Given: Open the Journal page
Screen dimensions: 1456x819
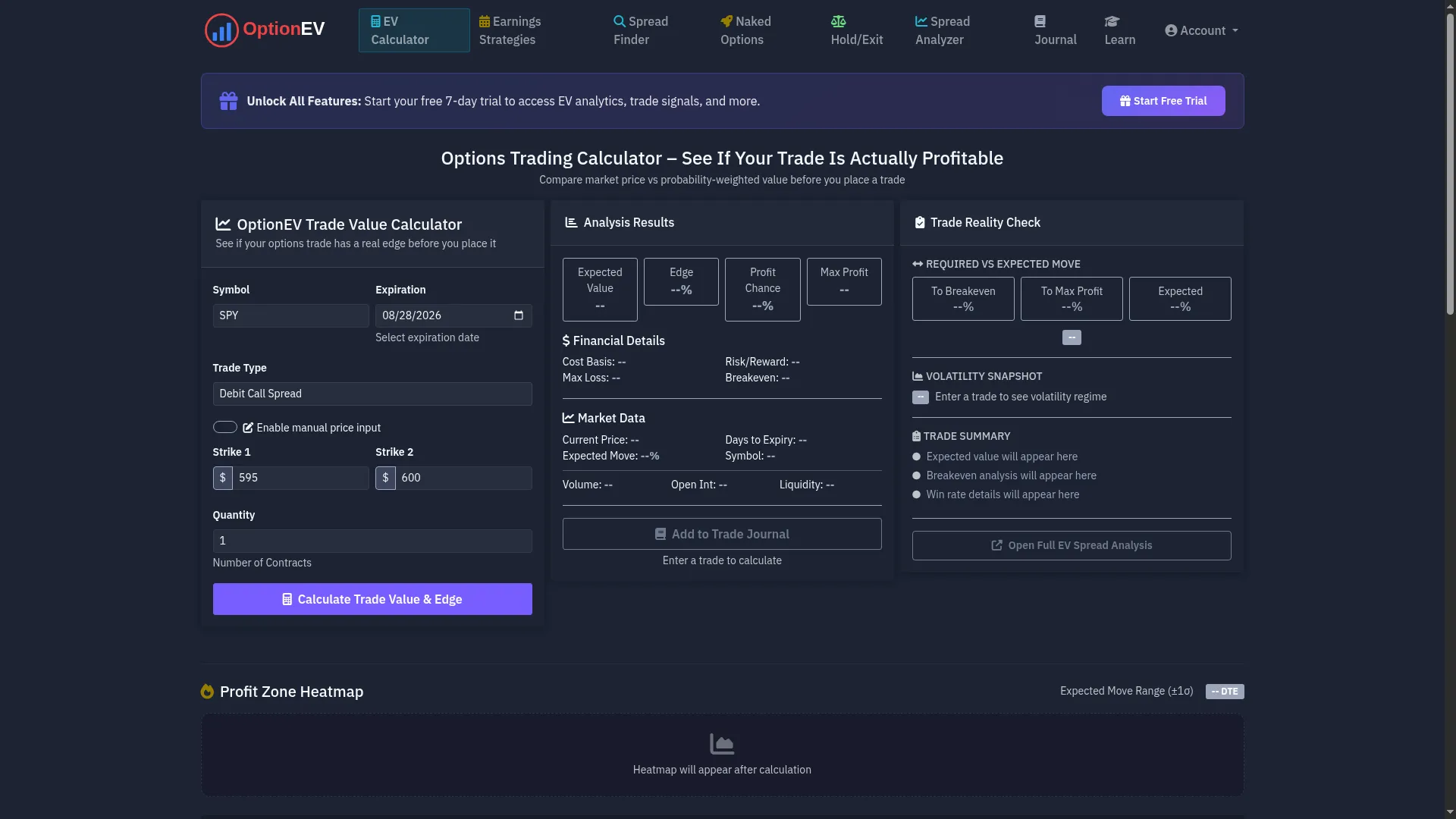Looking at the screenshot, I should (1056, 30).
